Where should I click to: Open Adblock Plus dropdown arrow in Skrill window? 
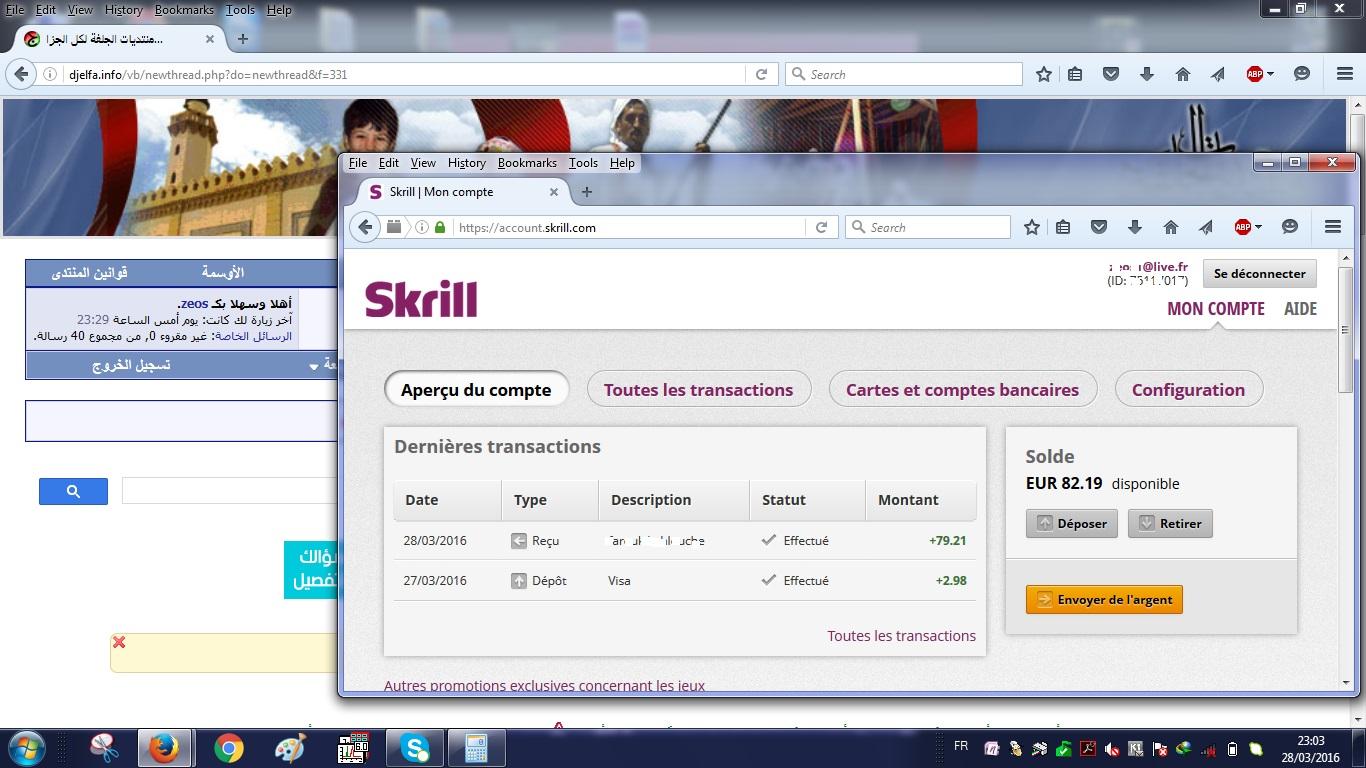pyautogui.click(x=1258, y=227)
